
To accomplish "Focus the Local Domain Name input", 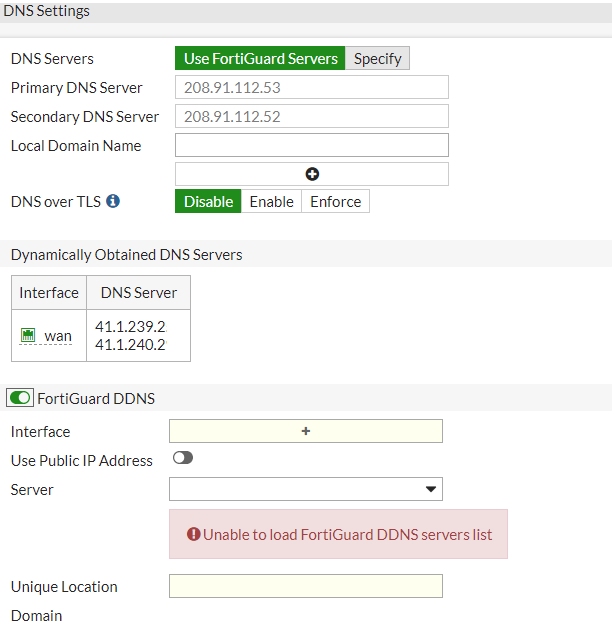I will 312,145.
